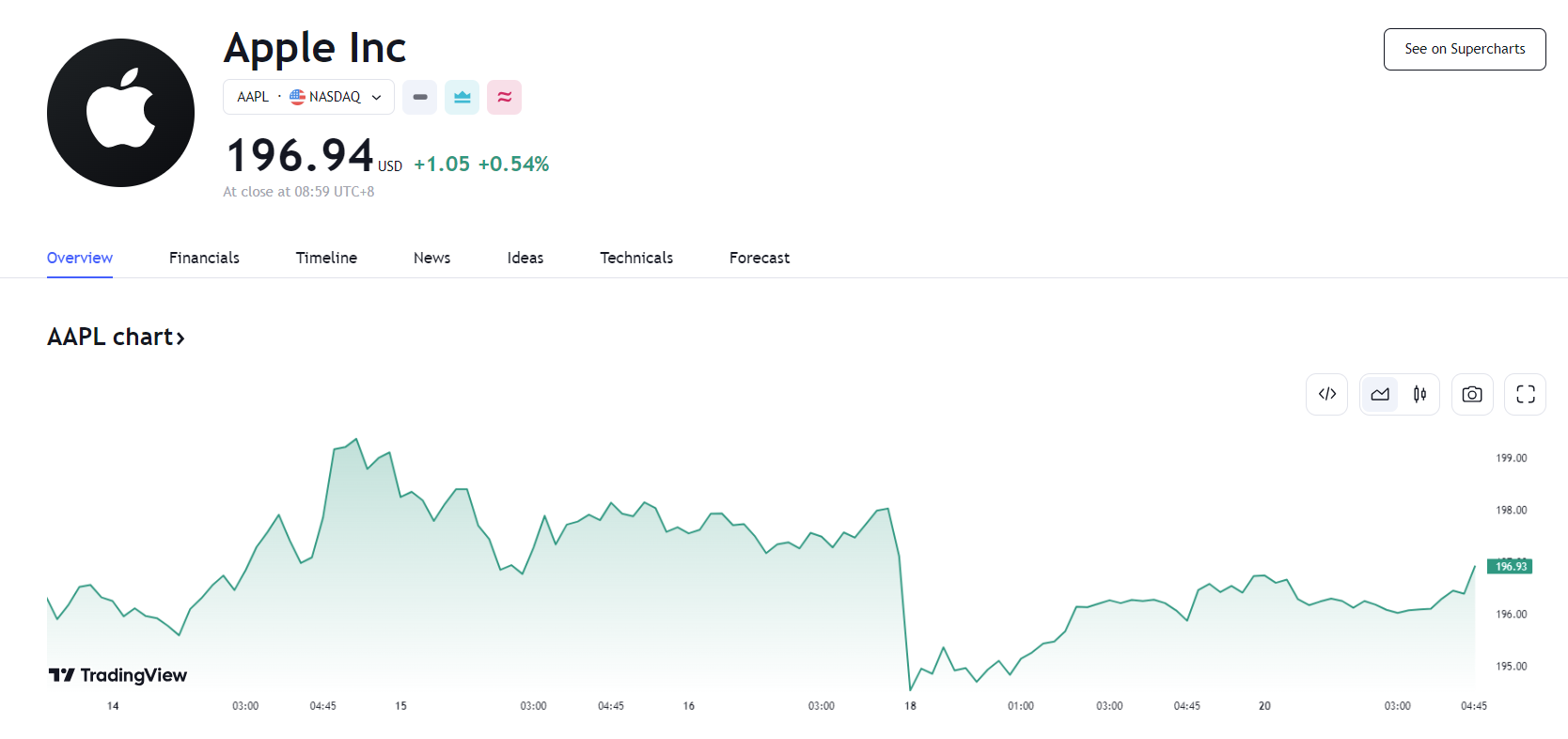This screenshot has width=1568, height=739.
Task: Open the Financials tab
Action: tap(204, 258)
